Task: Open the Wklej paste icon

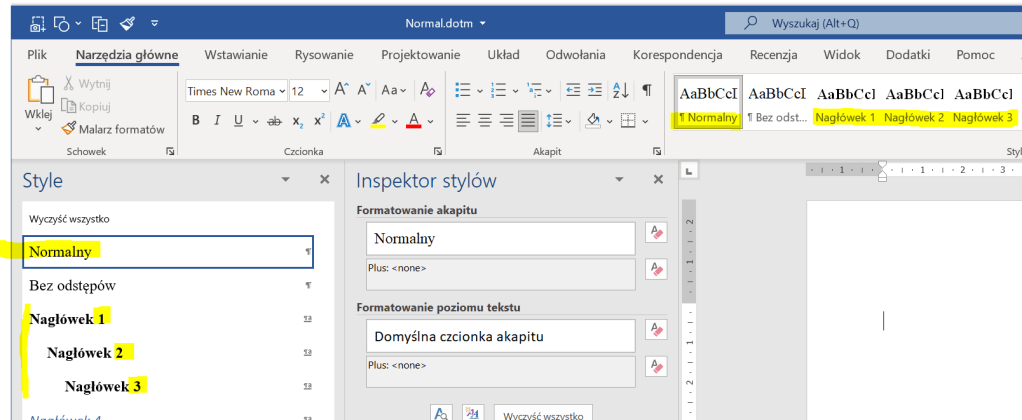Action: 38,93
